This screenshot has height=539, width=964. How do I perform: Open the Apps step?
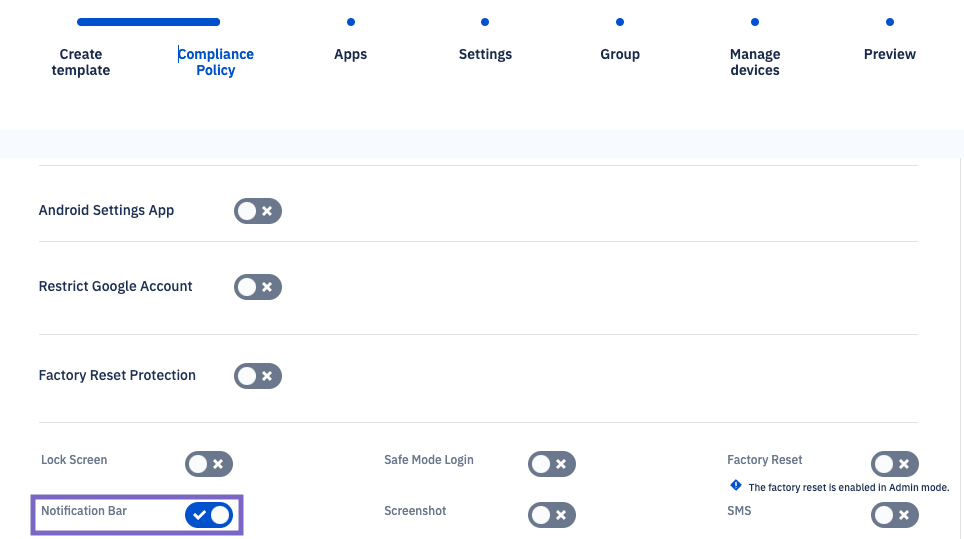coord(351,54)
